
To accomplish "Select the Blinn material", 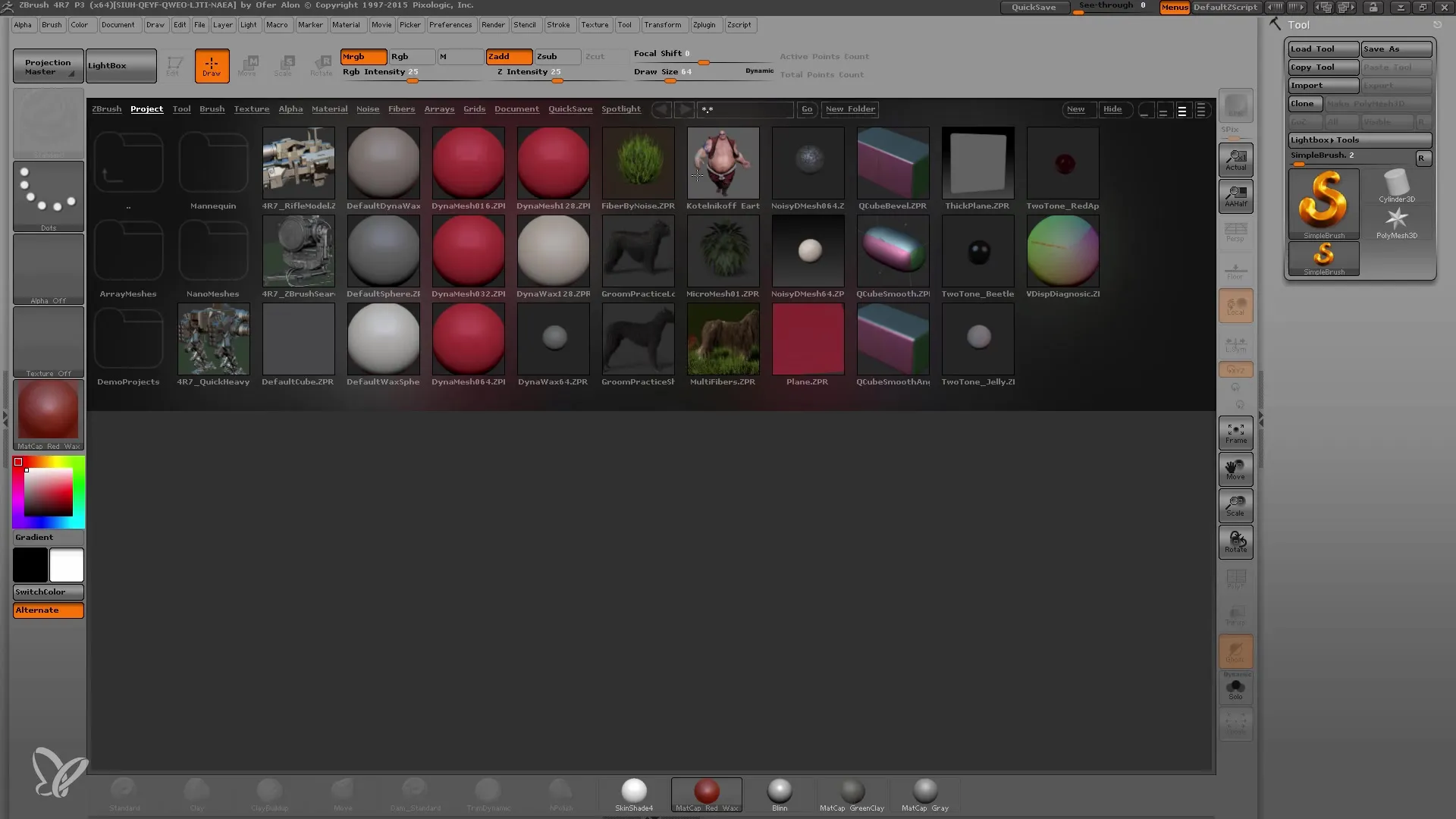I will click(780, 795).
